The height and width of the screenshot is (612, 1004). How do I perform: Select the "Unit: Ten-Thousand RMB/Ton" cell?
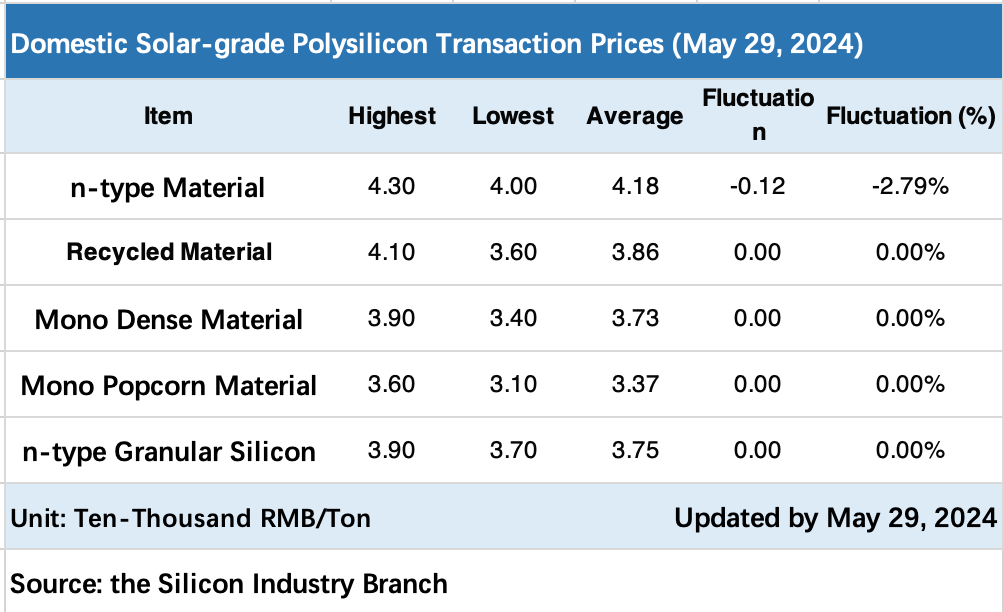pyautogui.click(x=190, y=518)
